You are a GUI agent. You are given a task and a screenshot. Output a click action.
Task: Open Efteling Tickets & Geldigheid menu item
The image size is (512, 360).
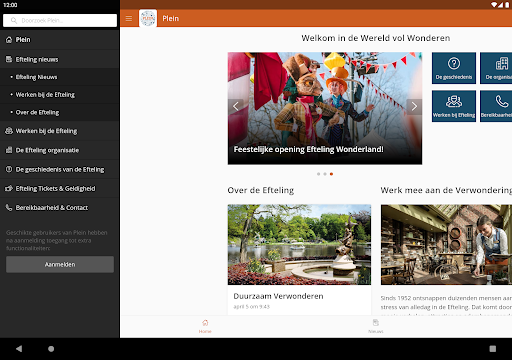[60, 189]
